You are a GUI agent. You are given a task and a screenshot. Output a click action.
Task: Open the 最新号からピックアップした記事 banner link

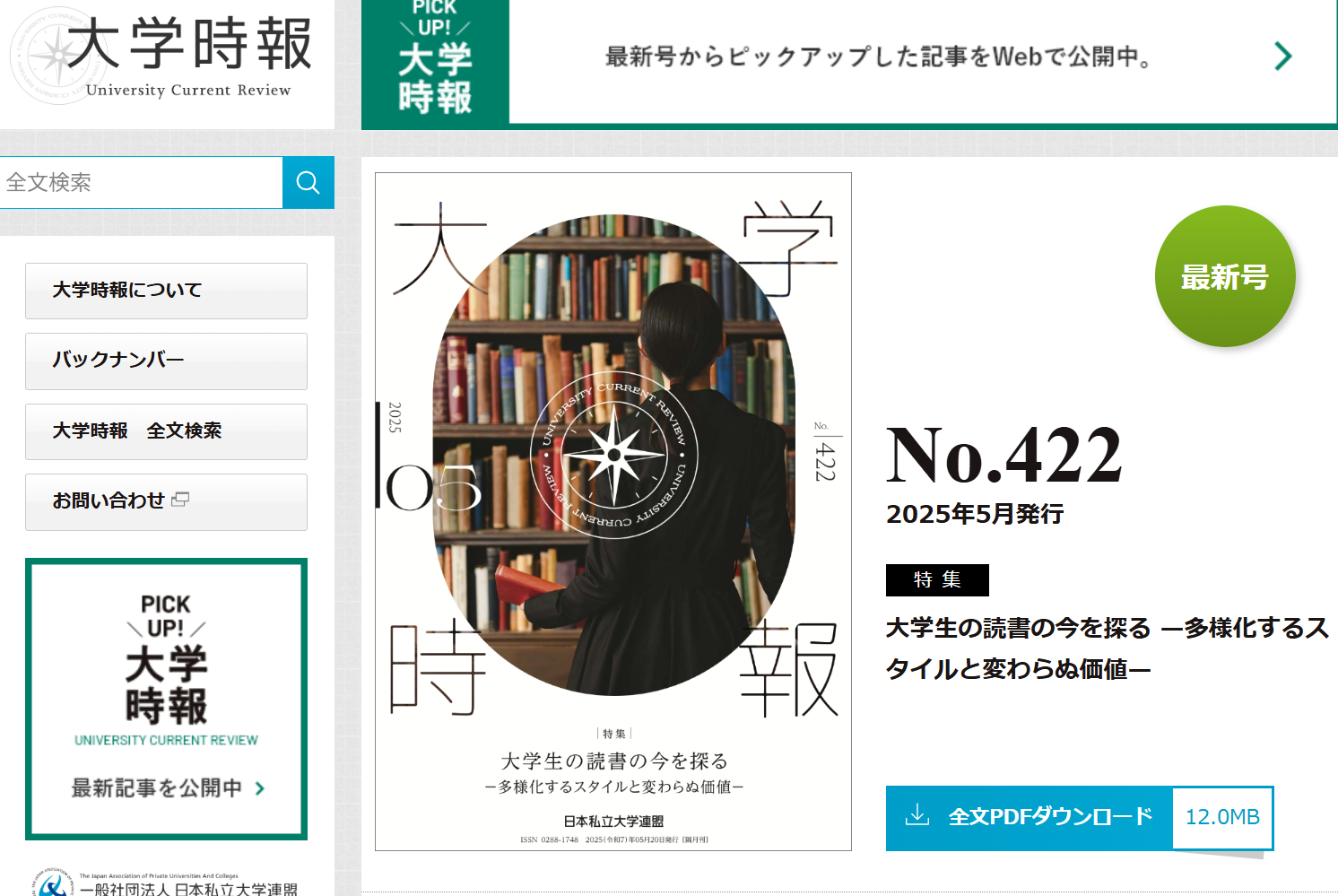[849, 62]
